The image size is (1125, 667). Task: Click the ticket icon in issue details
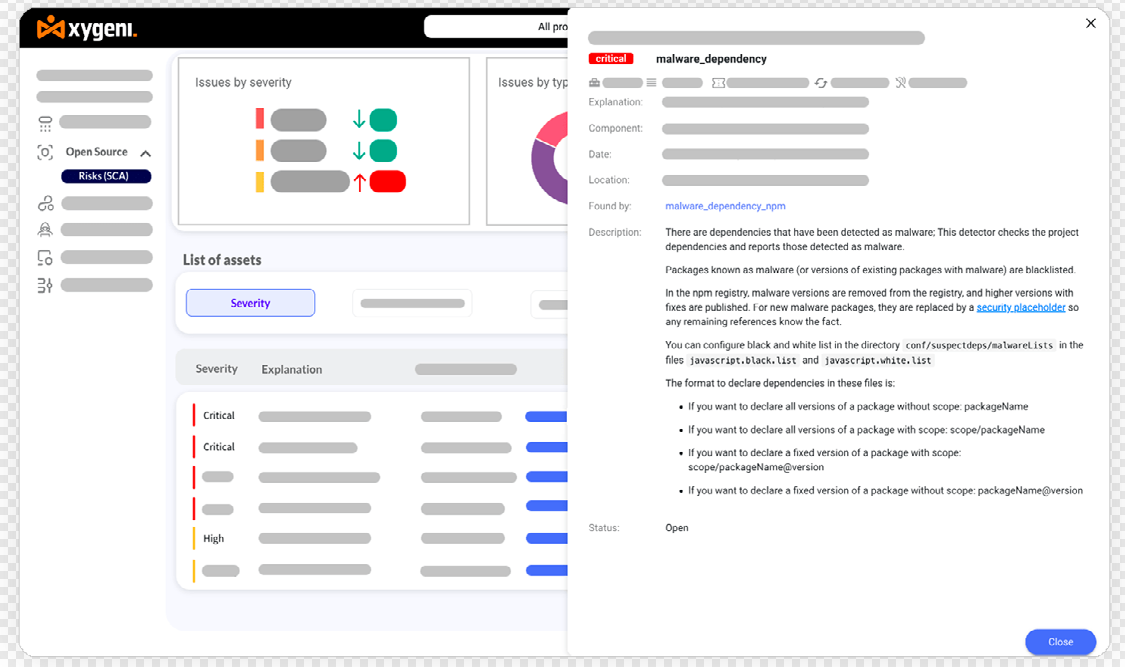tap(718, 83)
